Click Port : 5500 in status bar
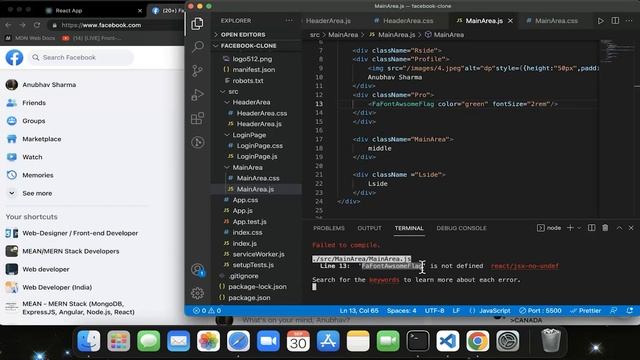Screen dimensions: 640x360 540,311
